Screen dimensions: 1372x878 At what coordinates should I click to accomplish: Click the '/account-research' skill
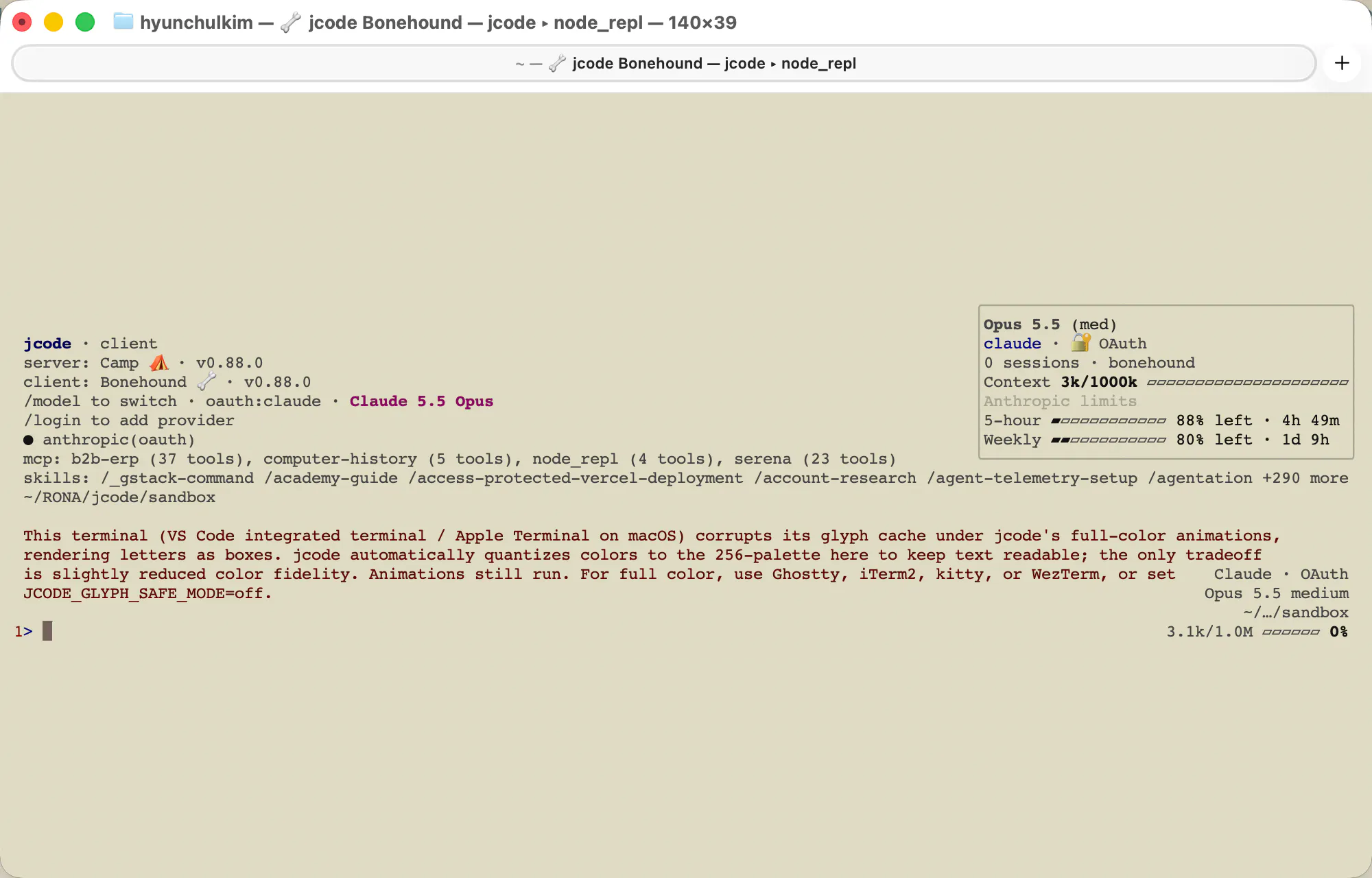coord(835,478)
